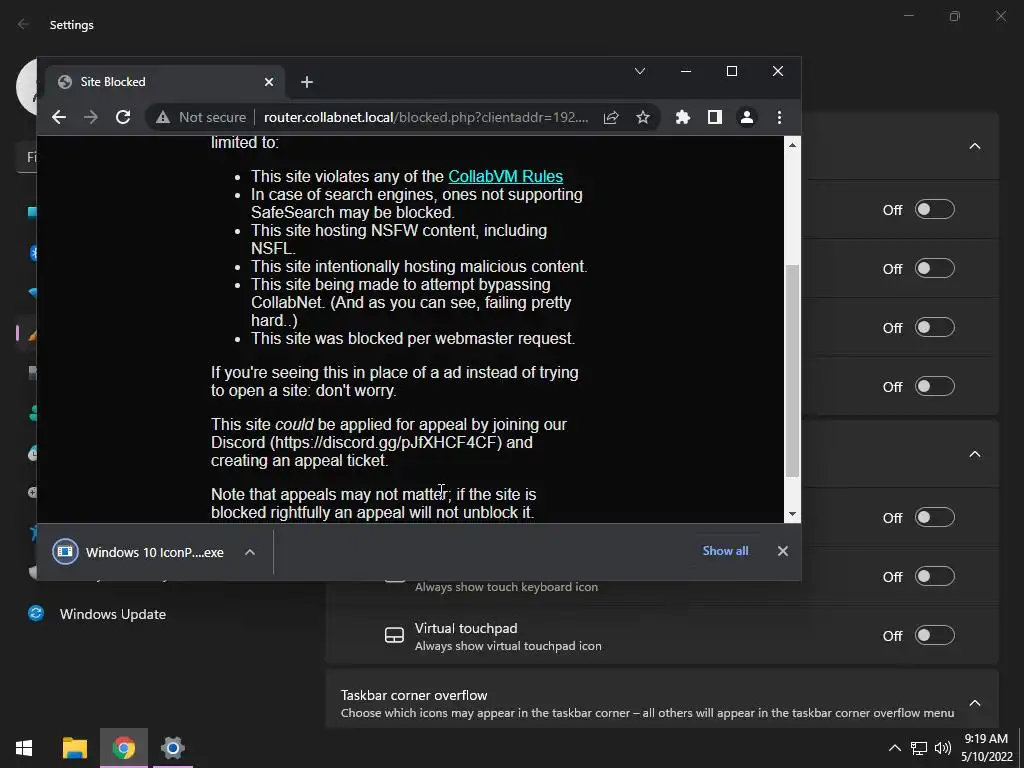The height and width of the screenshot is (768, 1024).
Task: Open the network tray icon
Action: pyautogui.click(x=919, y=748)
